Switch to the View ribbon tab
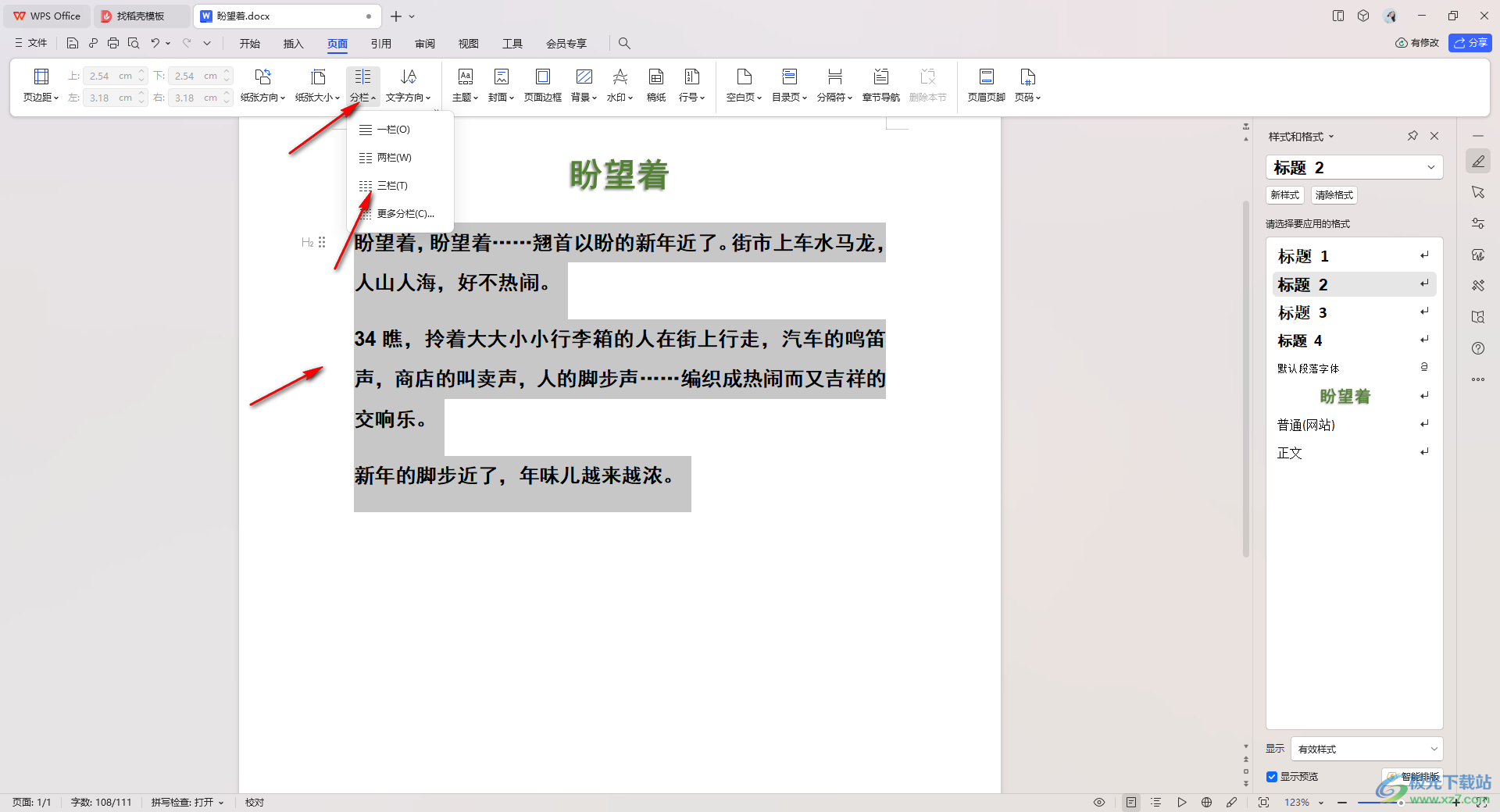The height and width of the screenshot is (812, 1500). coord(469,44)
